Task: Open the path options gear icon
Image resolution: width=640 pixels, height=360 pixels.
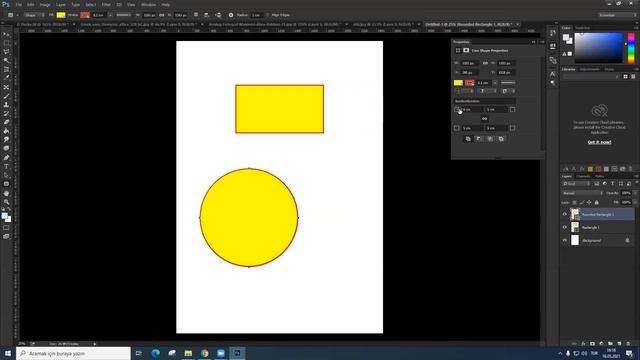Action: click(231, 15)
